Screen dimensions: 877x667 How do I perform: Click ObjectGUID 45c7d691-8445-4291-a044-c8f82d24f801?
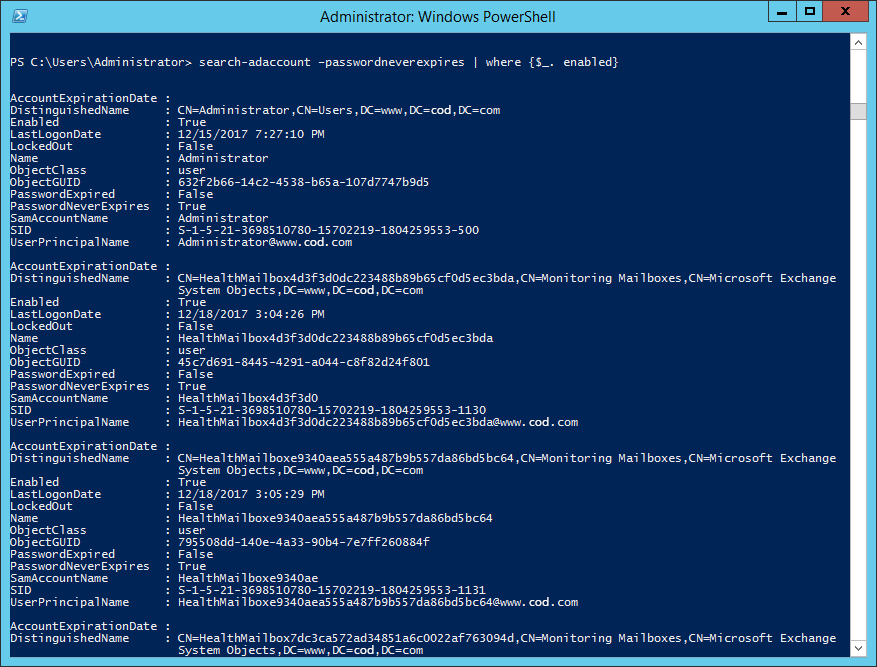coord(304,362)
